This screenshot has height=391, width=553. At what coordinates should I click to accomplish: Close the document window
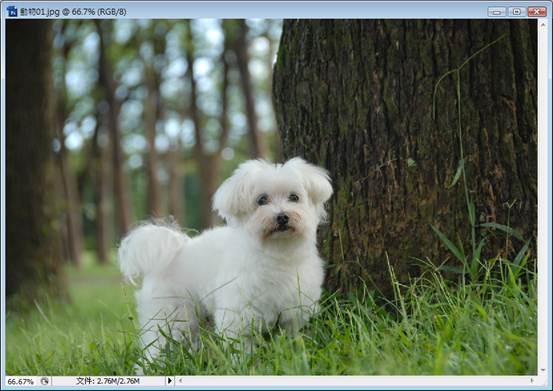(537, 12)
